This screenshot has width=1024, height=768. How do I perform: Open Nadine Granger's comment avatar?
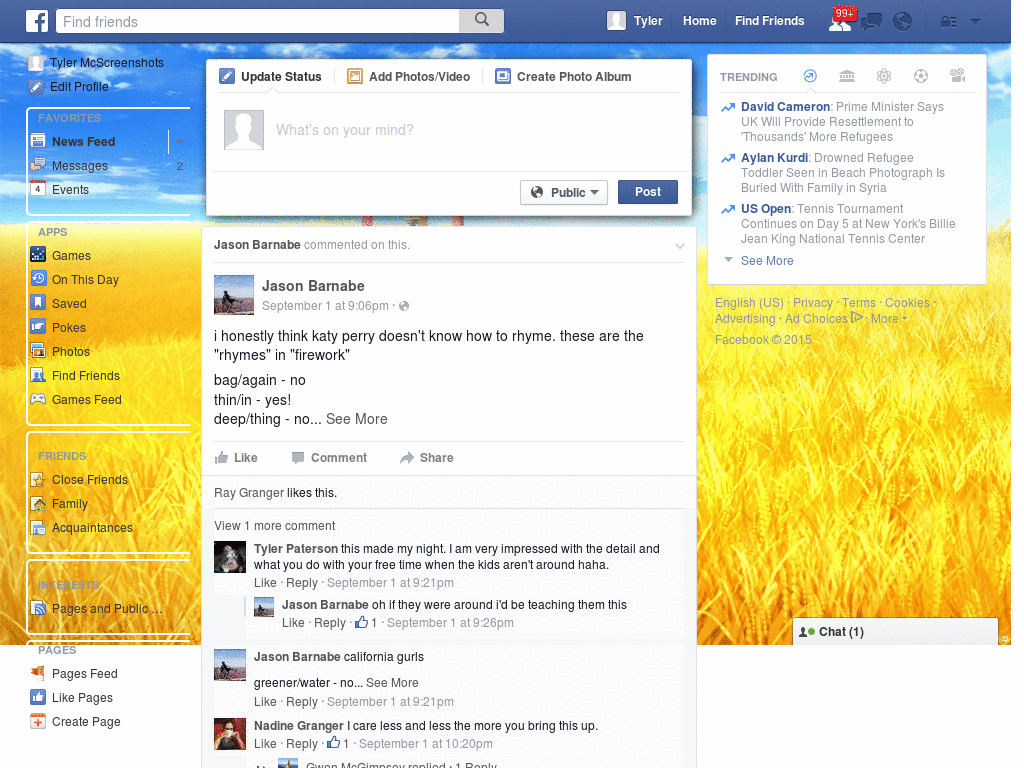pyautogui.click(x=230, y=733)
